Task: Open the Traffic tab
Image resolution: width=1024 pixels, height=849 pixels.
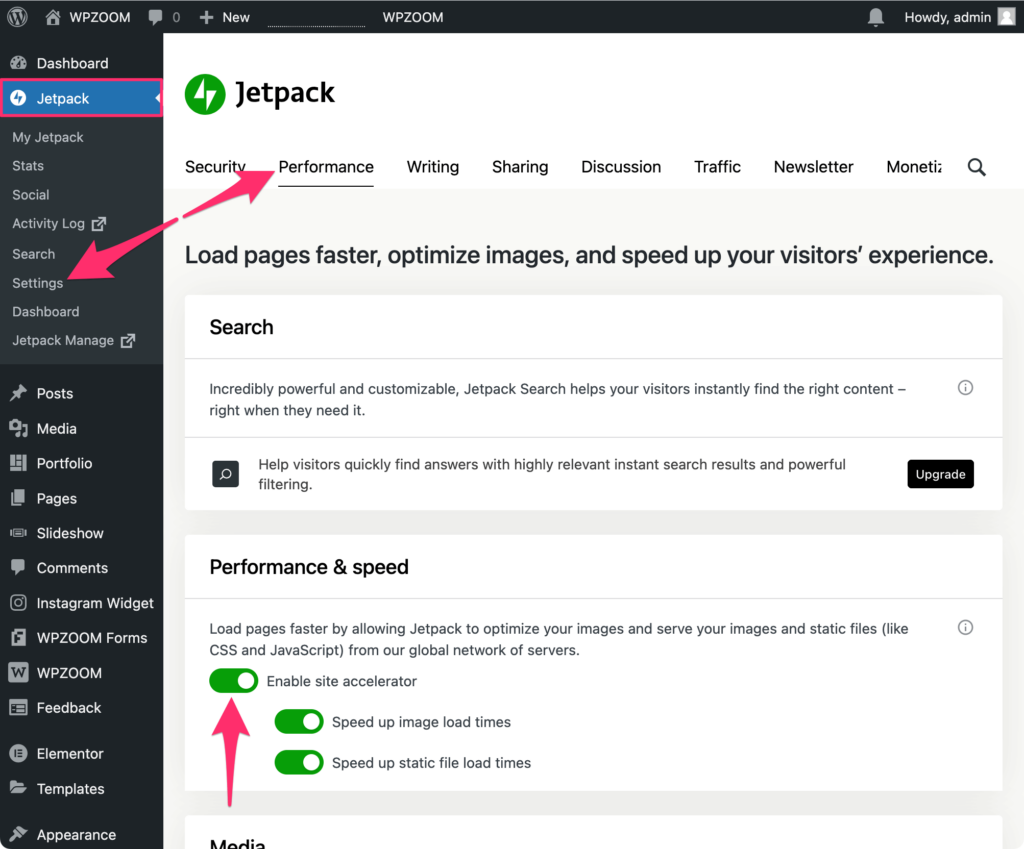Action: pos(717,167)
